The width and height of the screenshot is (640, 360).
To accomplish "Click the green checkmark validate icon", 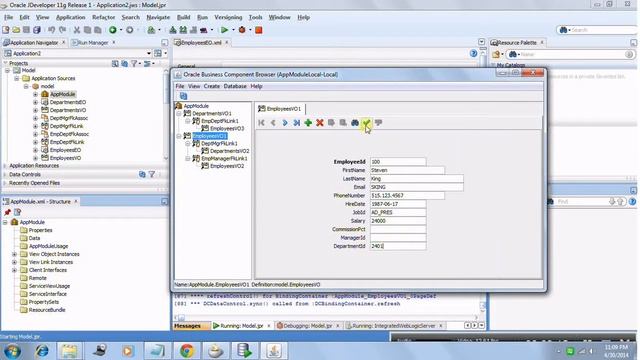I will tap(366, 122).
